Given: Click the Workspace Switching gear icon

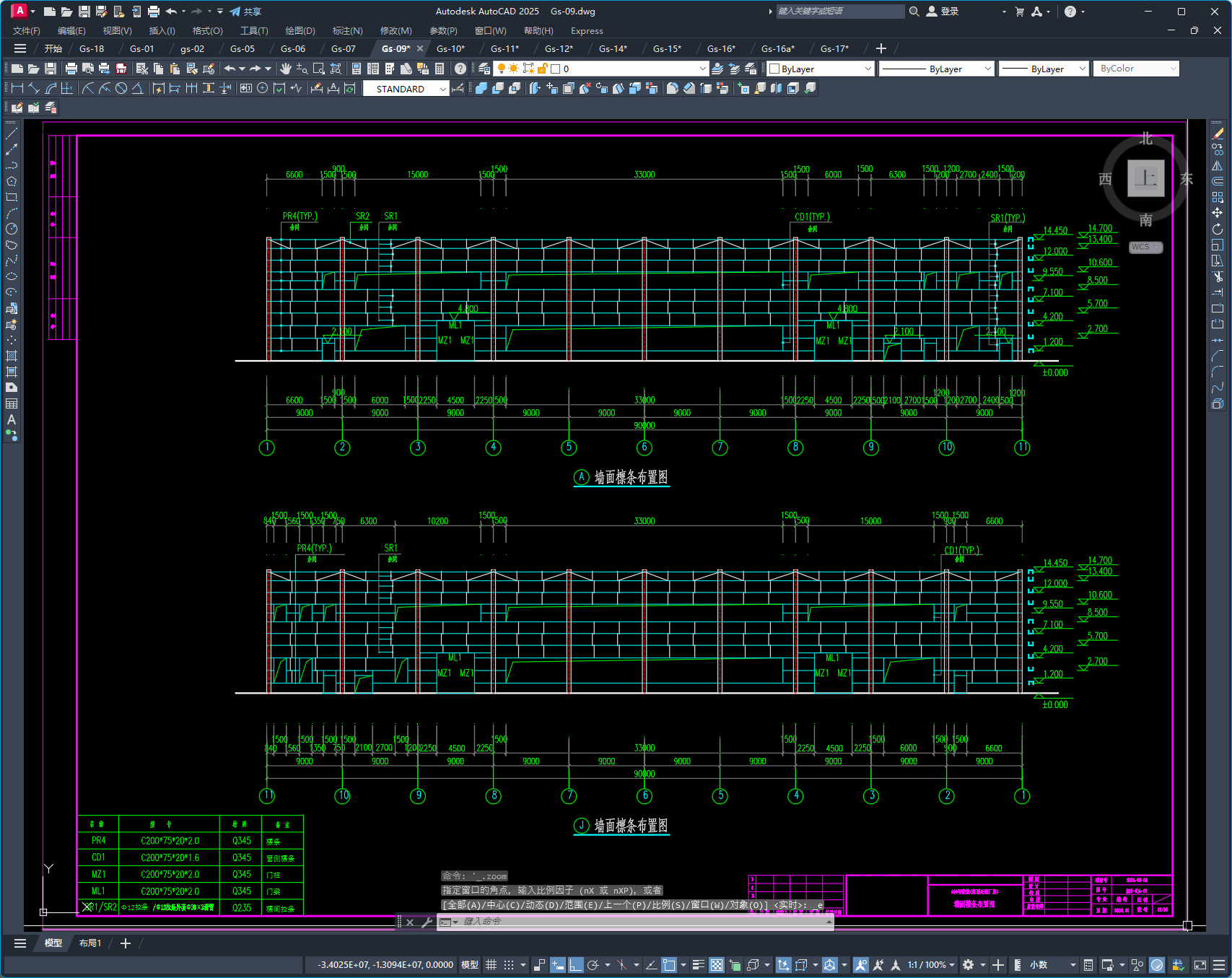Looking at the screenshot, I should click(969, 965).
